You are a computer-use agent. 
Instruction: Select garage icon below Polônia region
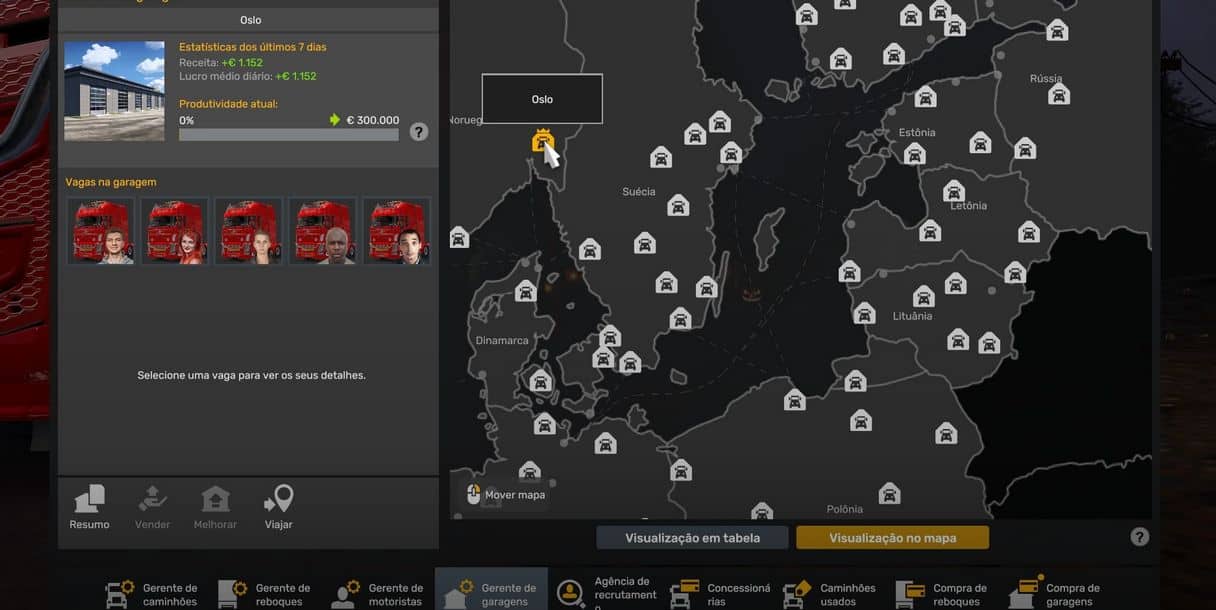[x=889, y=494]
